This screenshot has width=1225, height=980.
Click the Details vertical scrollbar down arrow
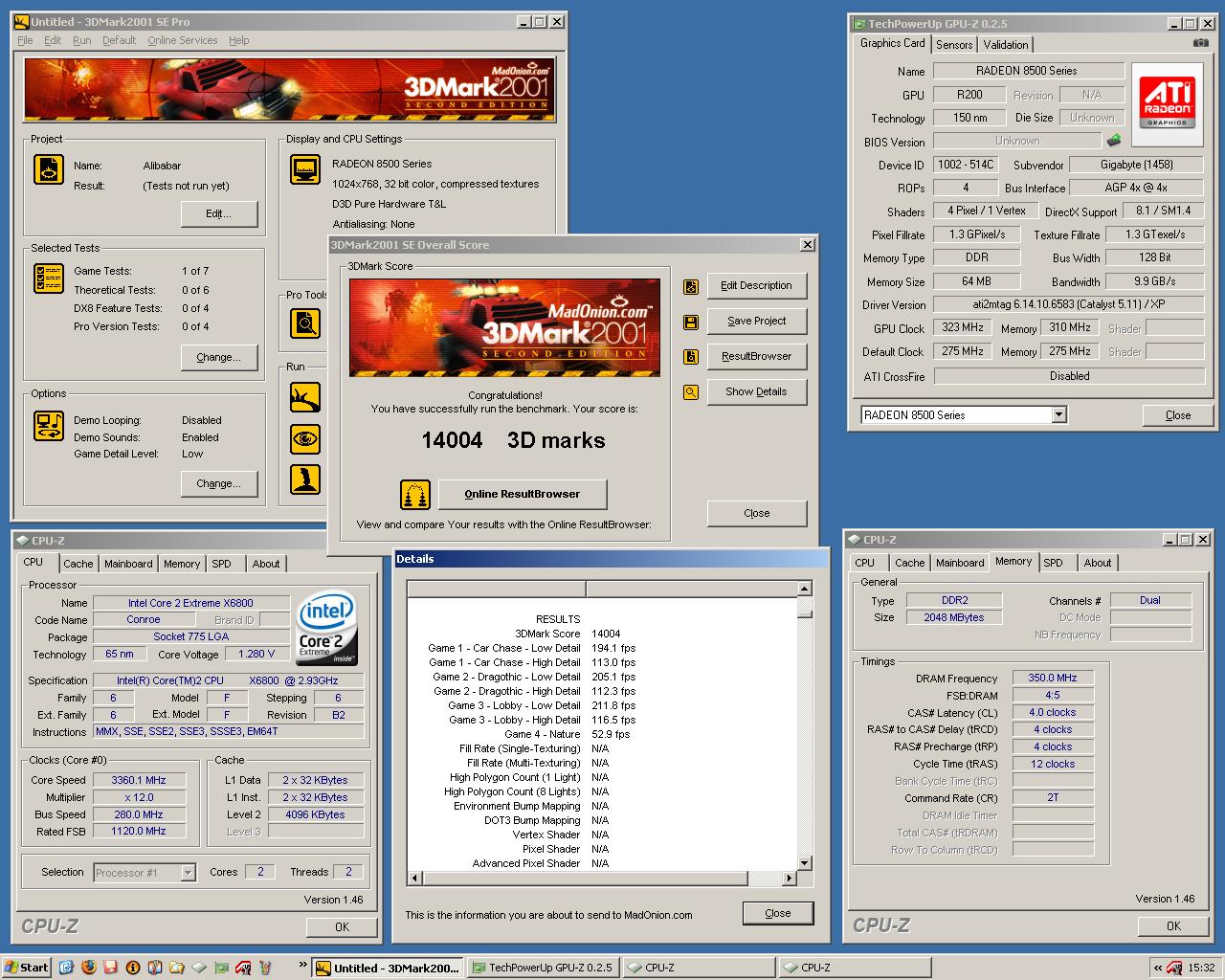(x=805, y=862)
